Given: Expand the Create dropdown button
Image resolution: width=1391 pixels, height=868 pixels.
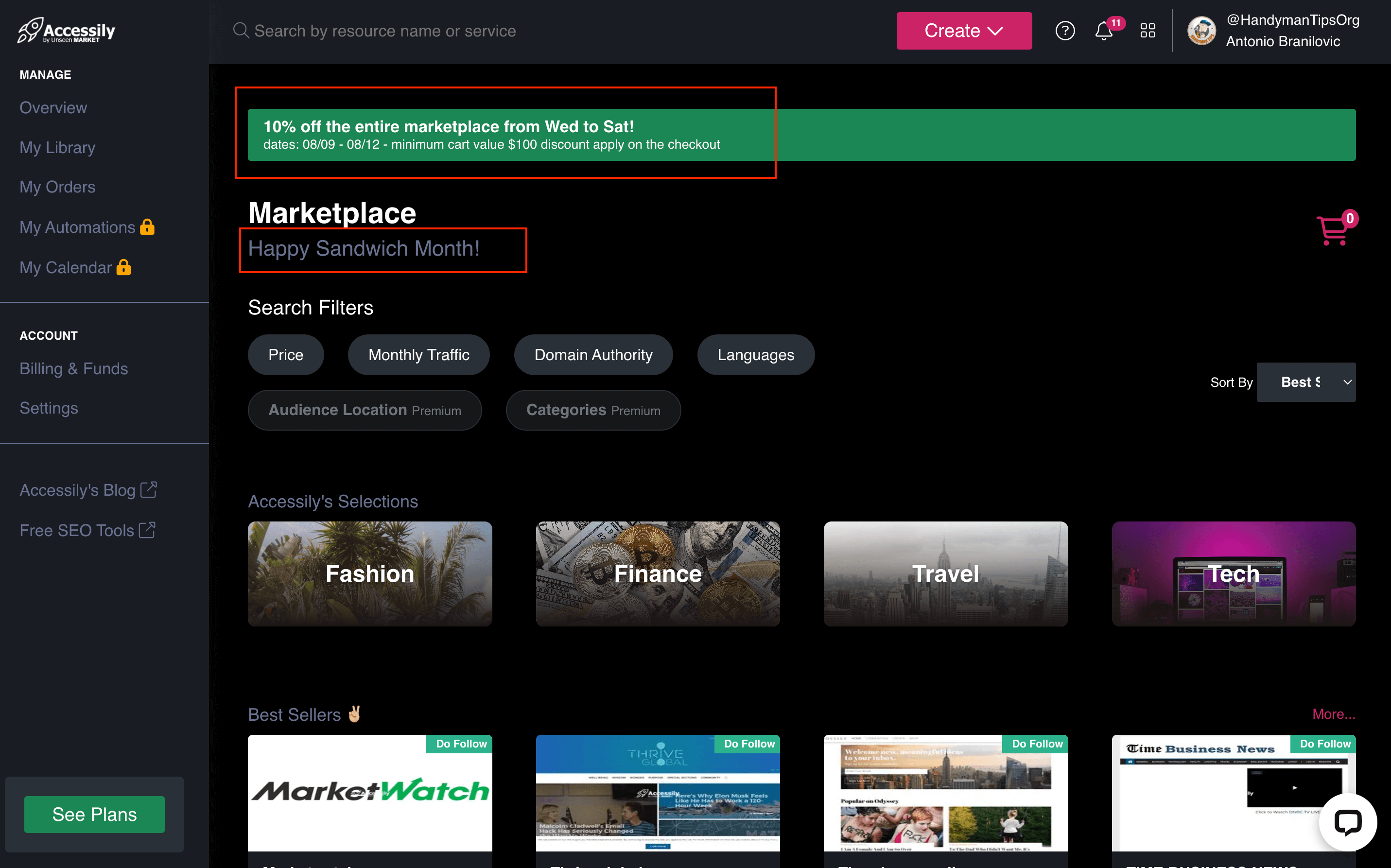Looking at the screenshot, I should 964,31.
